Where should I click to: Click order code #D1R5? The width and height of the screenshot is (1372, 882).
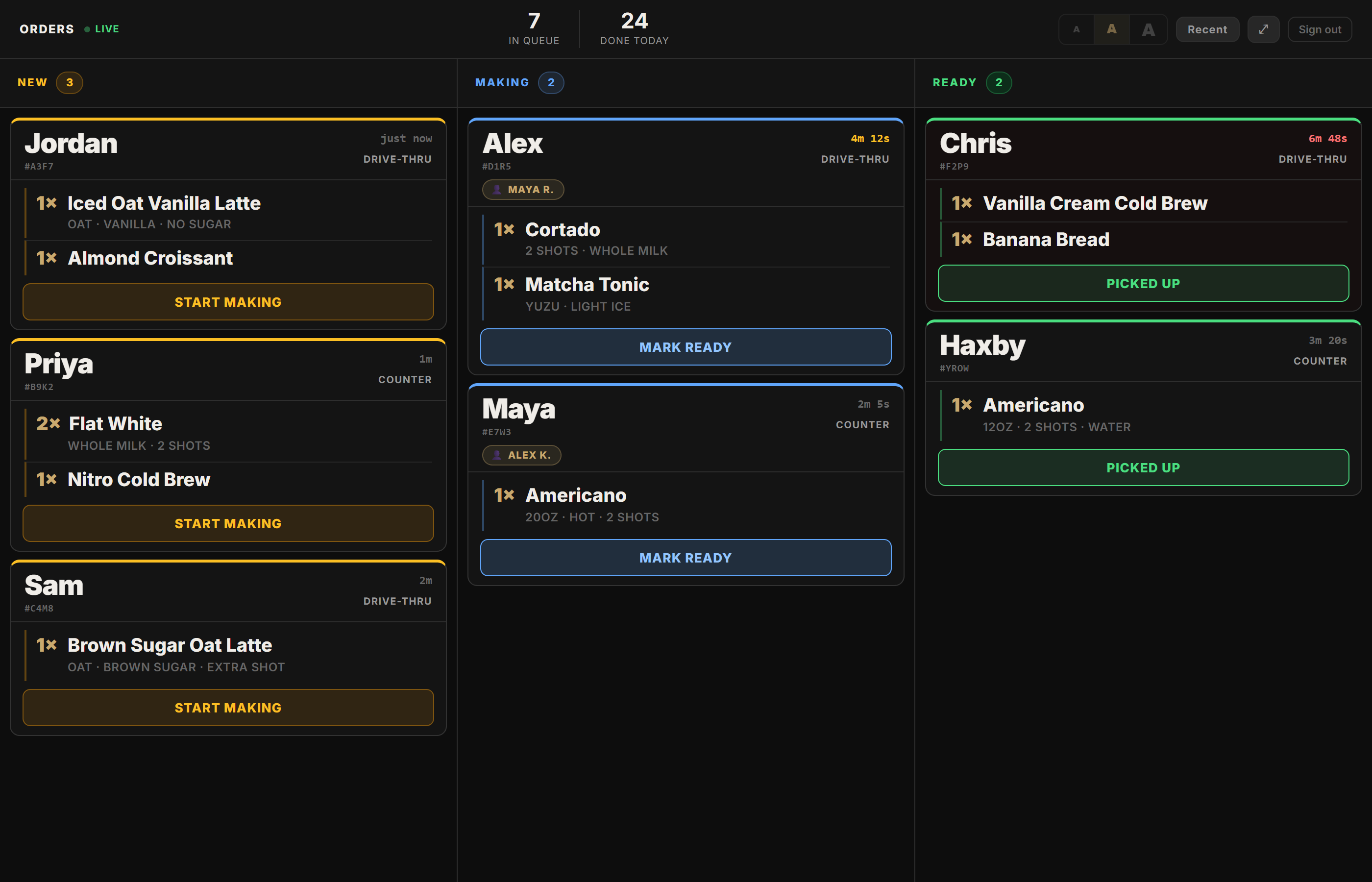pos(496,167)
